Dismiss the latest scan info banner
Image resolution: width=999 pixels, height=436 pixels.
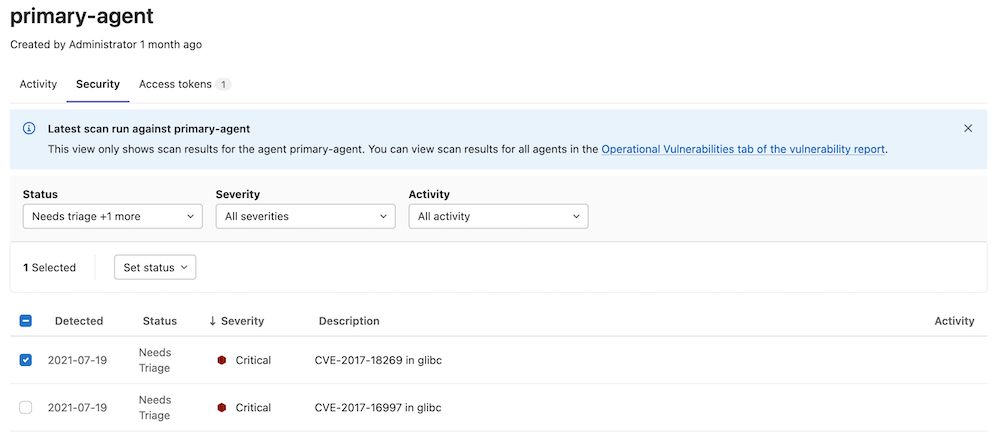(x=967, y=129)
